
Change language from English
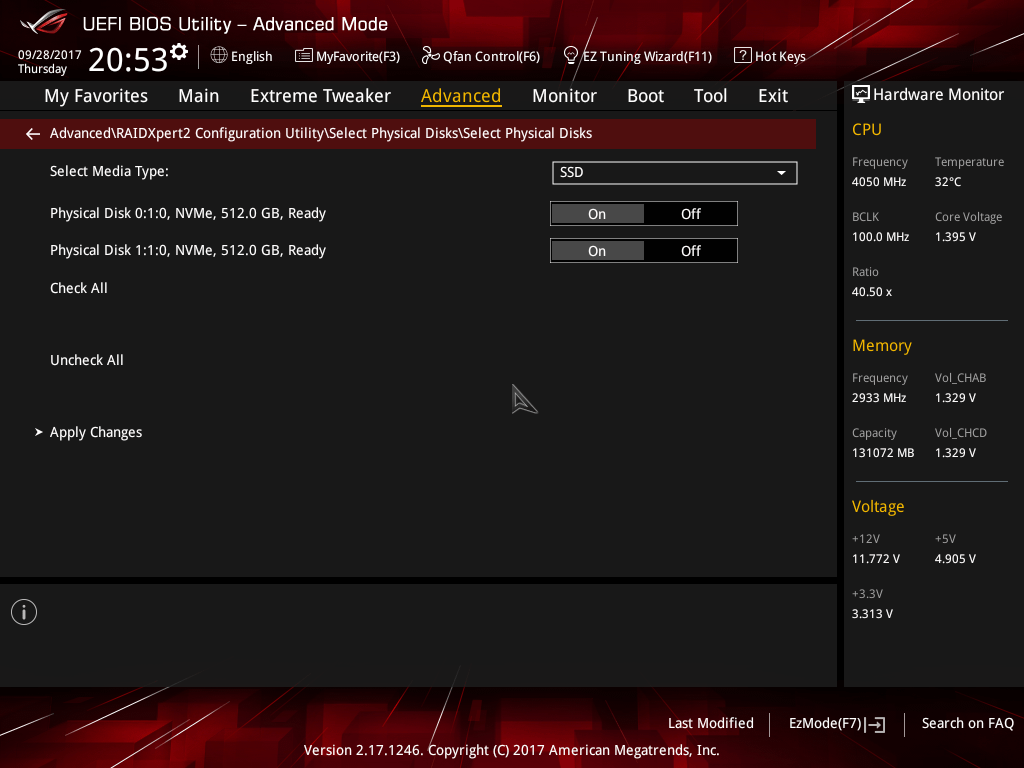(251, 57)
